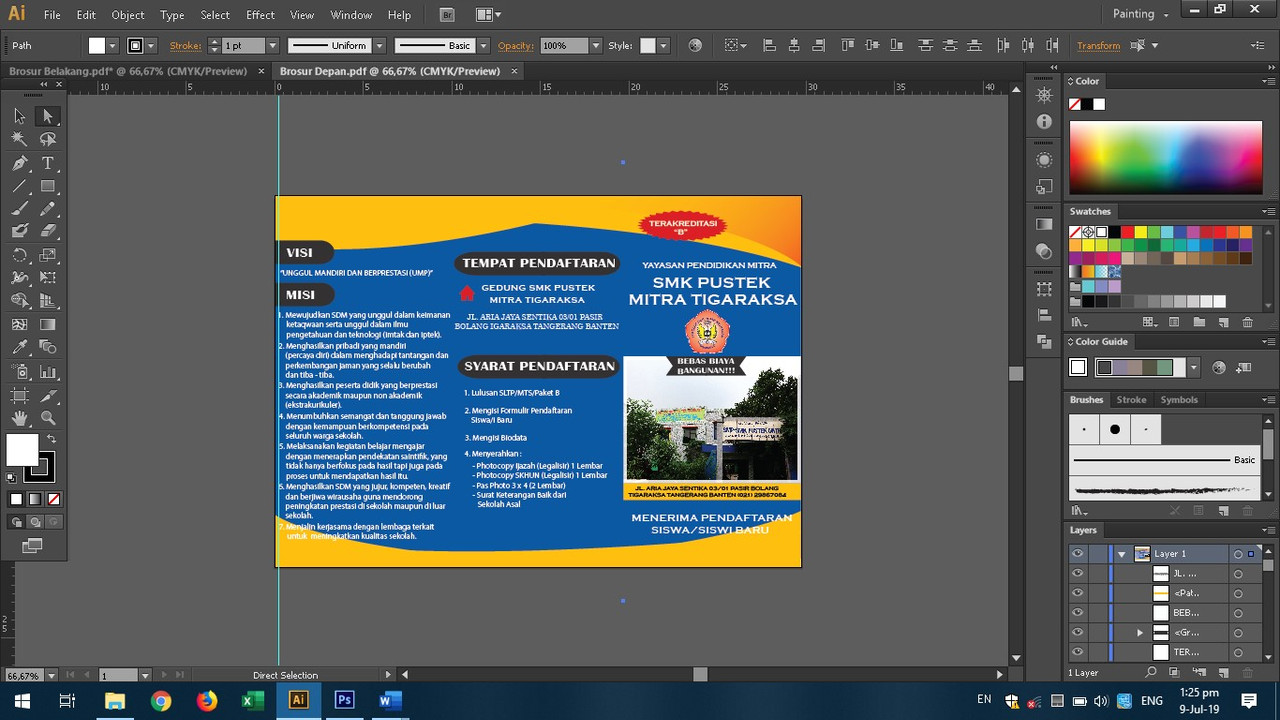Select the Line Segment tool

pos(20,186)
